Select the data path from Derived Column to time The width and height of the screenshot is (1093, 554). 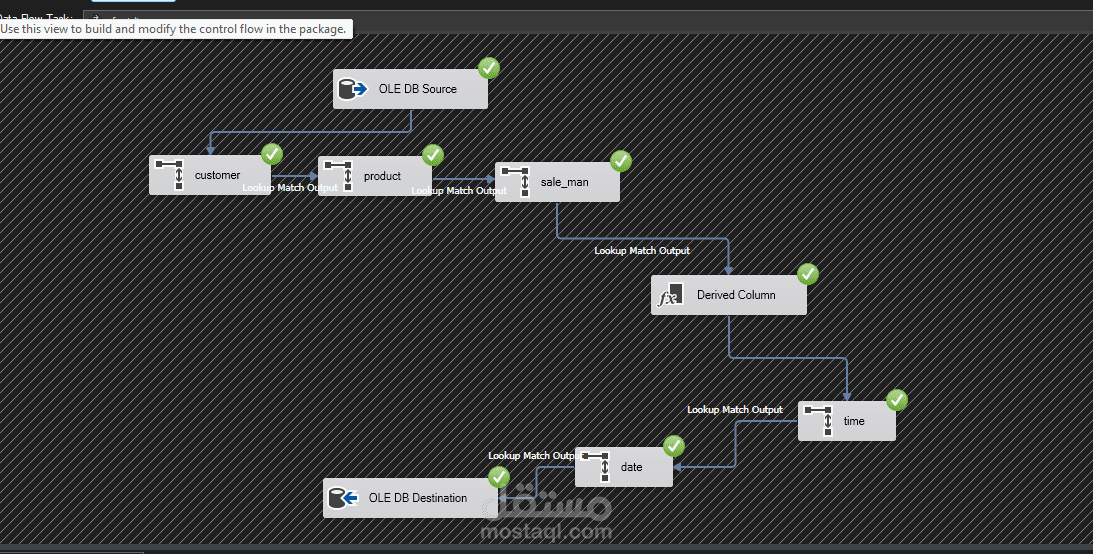(x=788, y=358)
